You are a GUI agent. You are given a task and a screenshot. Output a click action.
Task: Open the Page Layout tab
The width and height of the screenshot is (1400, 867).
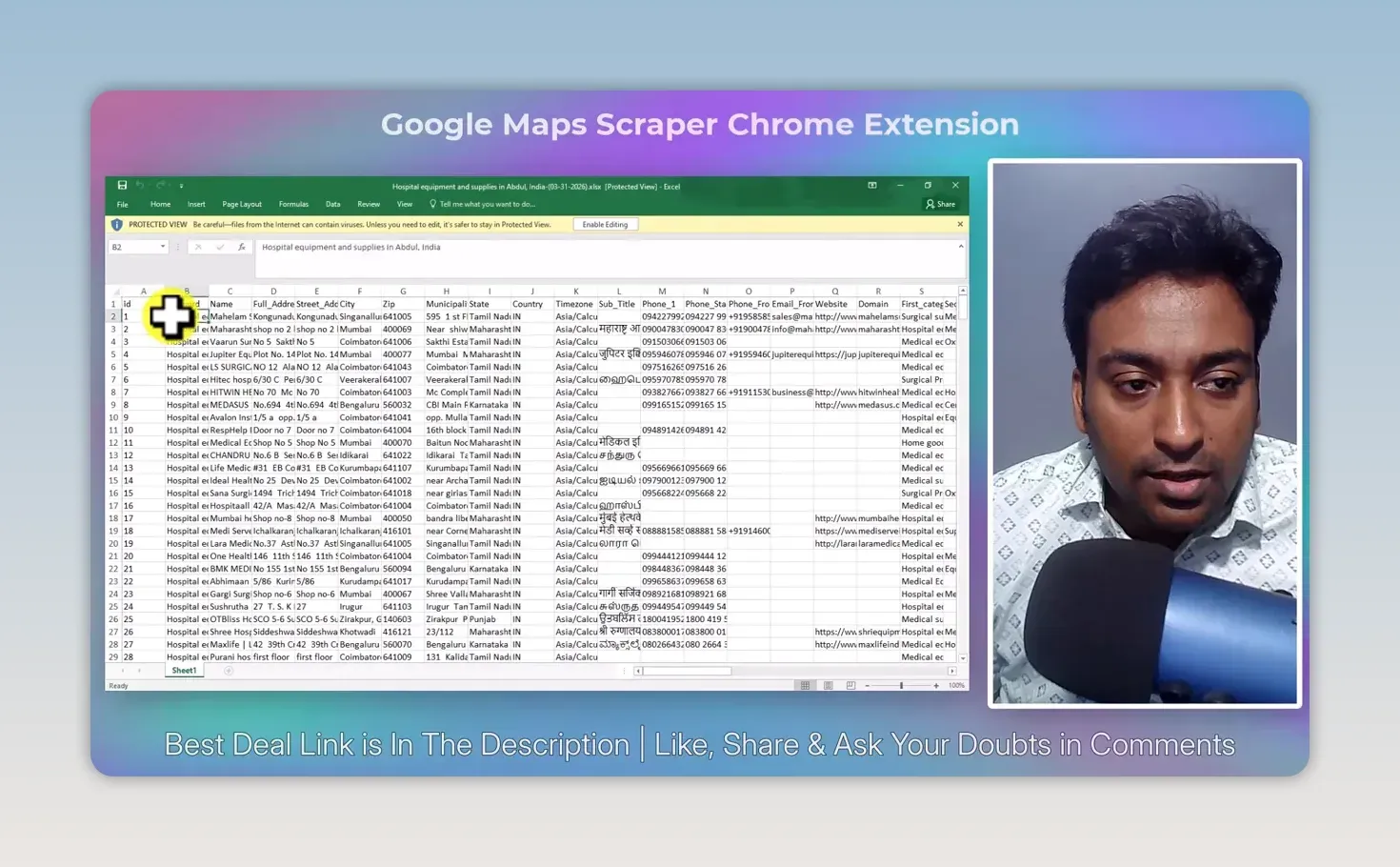click(242, 205)
